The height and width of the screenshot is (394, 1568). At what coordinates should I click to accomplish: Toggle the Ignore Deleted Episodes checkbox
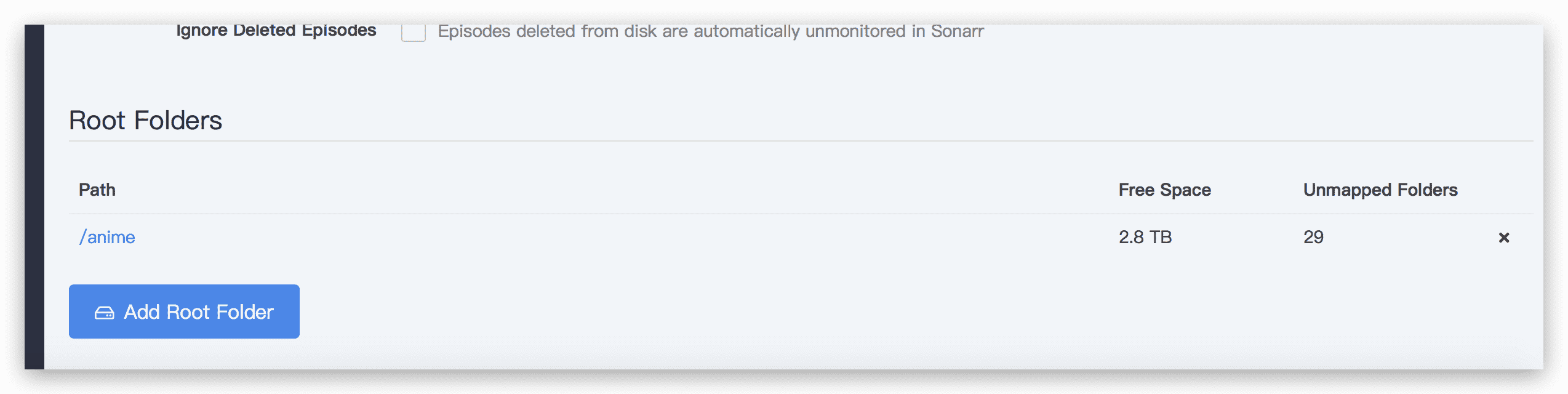click(413, 32)
